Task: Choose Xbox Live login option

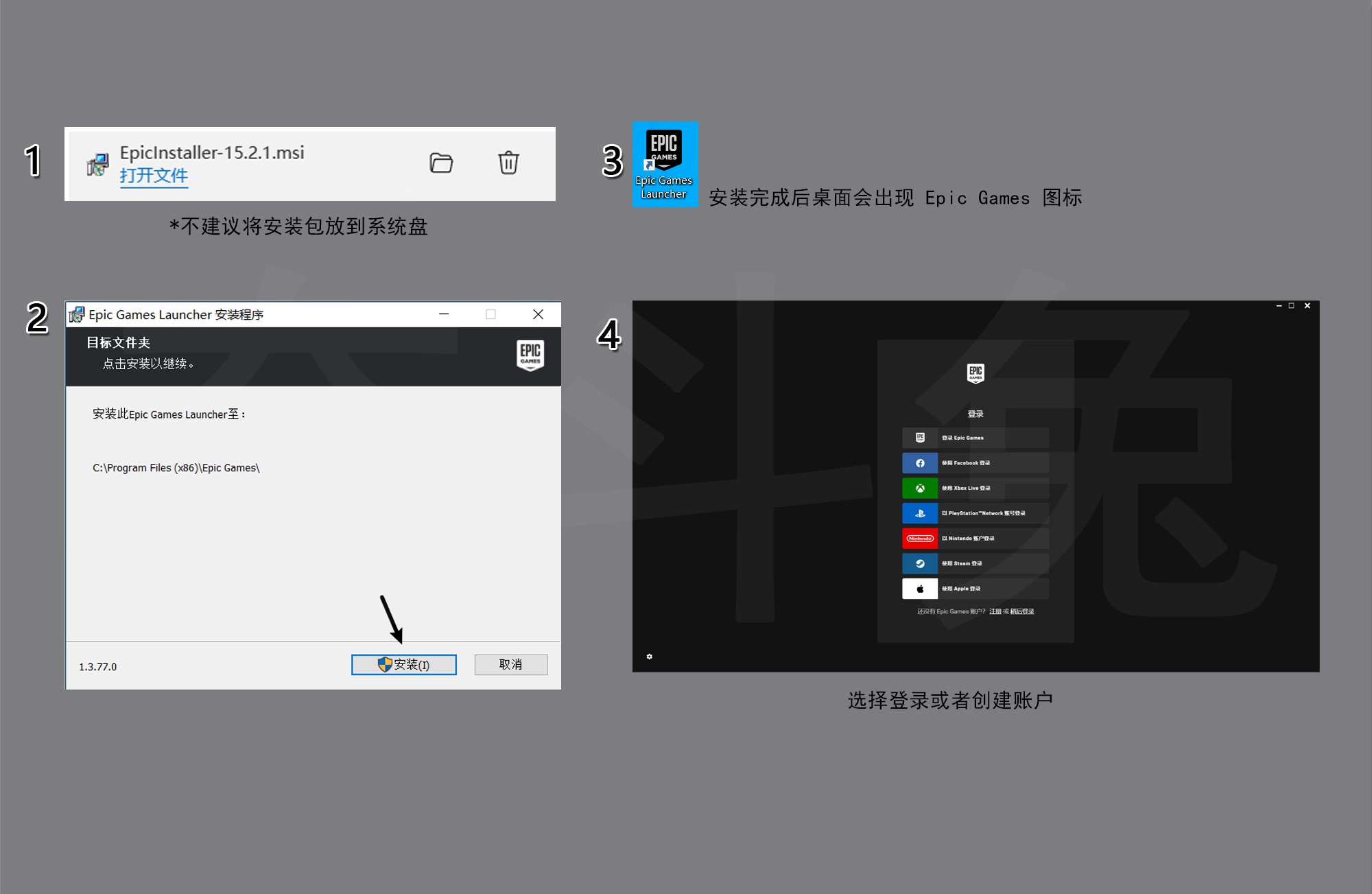Action: (x=975, y=489)
